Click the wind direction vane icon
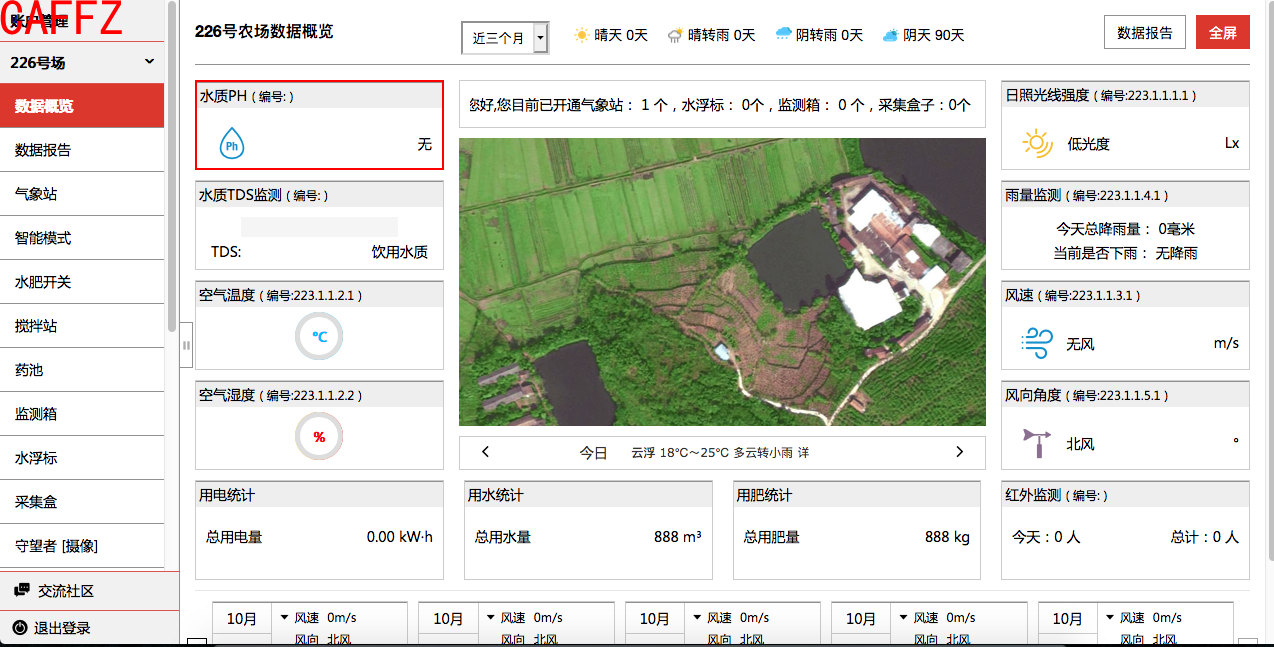The image size is (1274, 647). [1037, 443]
